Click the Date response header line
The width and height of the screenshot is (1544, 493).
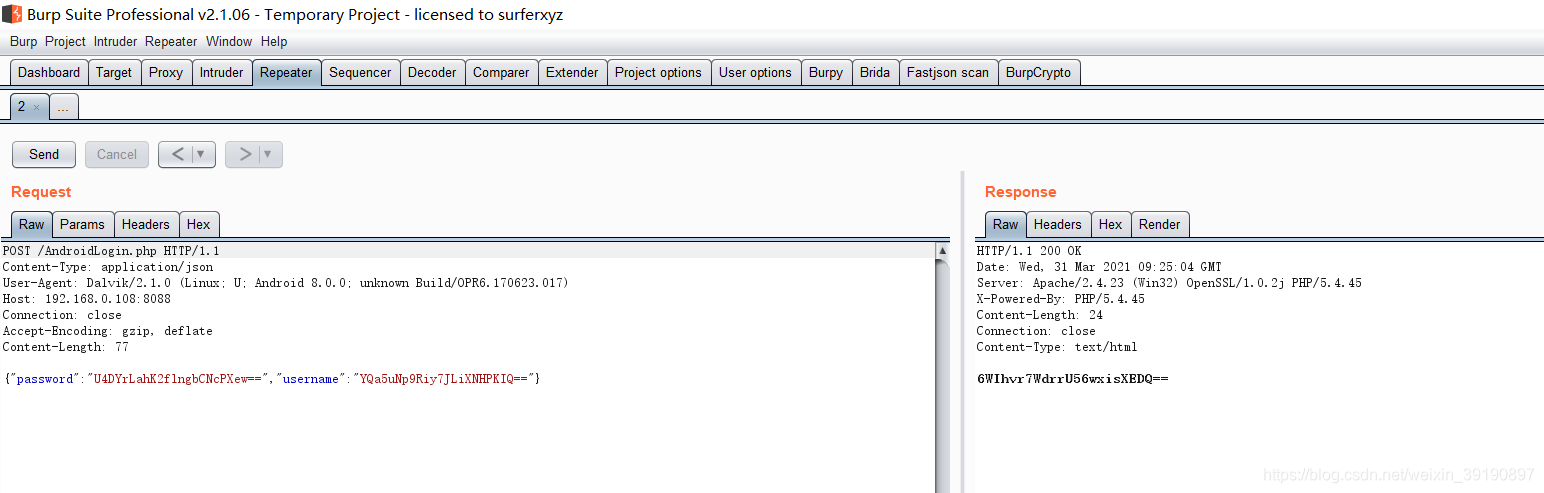pyautogui.click(x=1099, y=267)
